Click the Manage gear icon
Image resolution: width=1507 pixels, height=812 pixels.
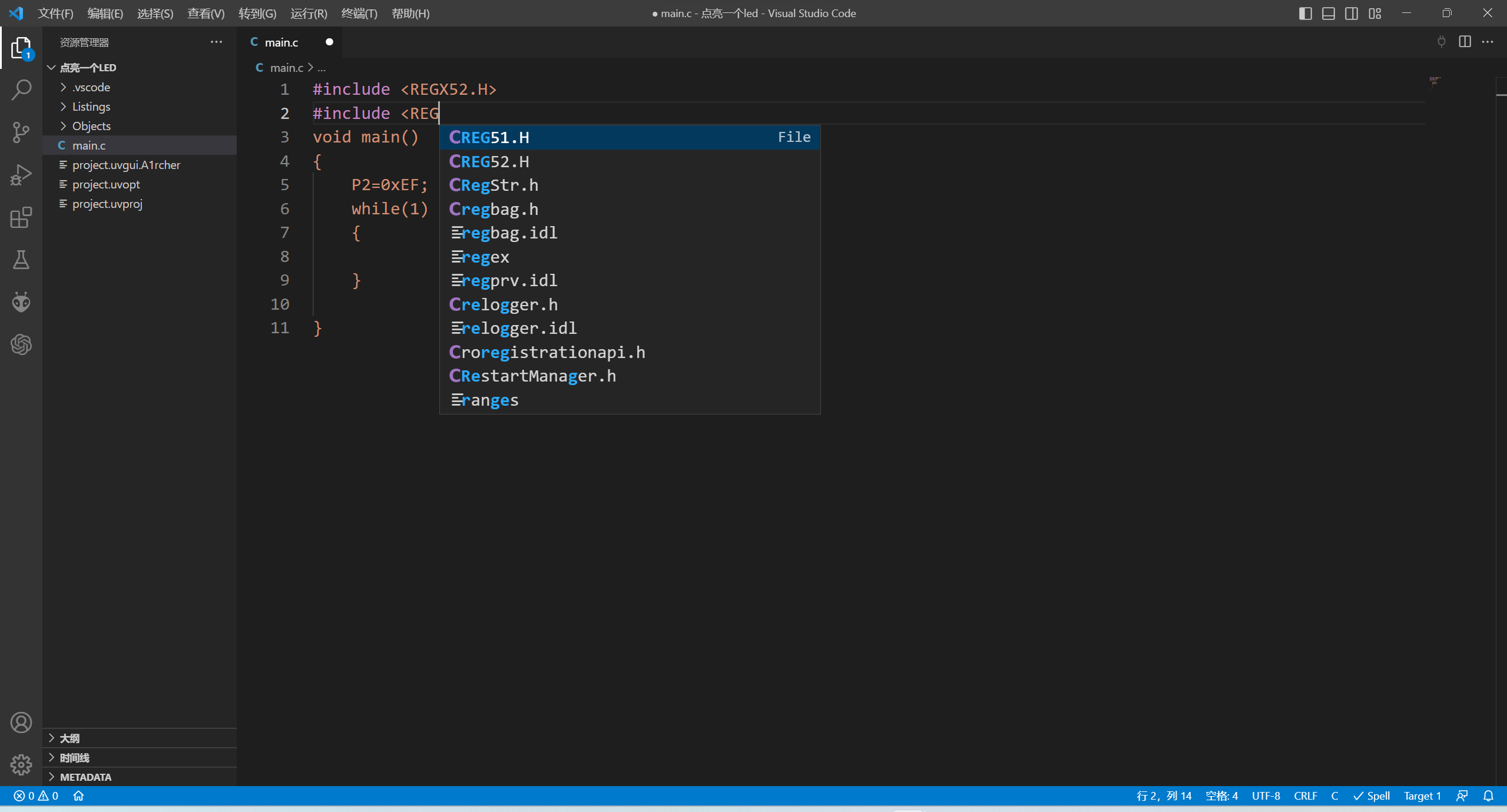click(x=21, y=764)
